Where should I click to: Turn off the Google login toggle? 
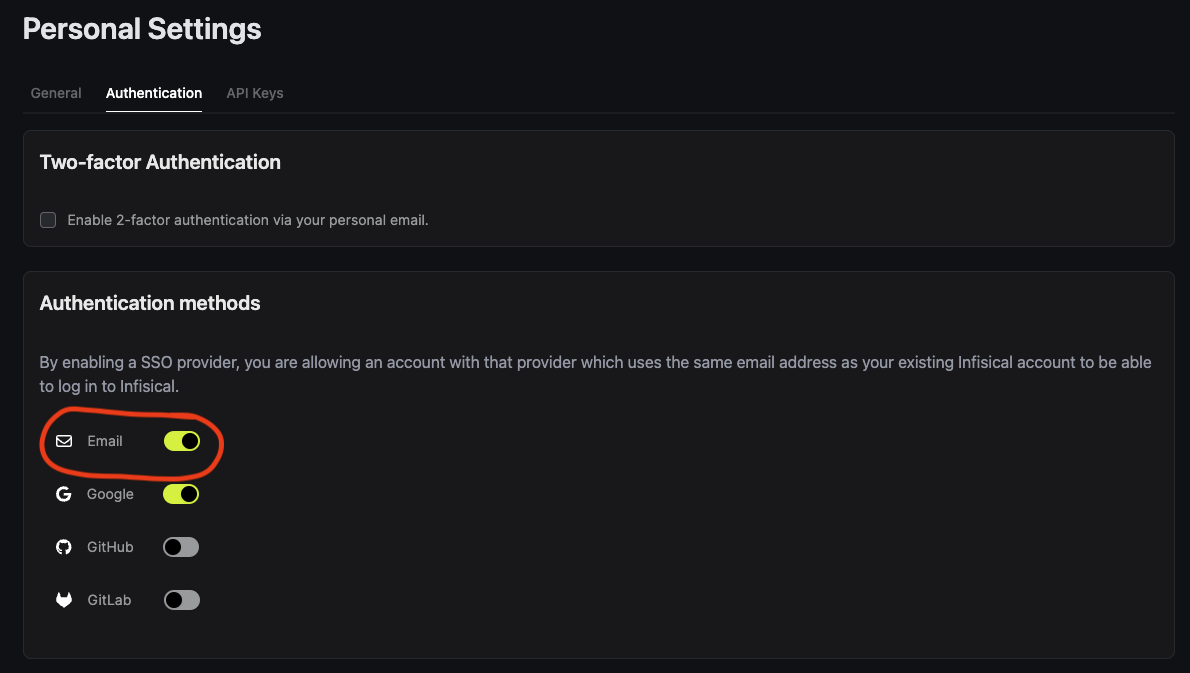click(182, 494)
